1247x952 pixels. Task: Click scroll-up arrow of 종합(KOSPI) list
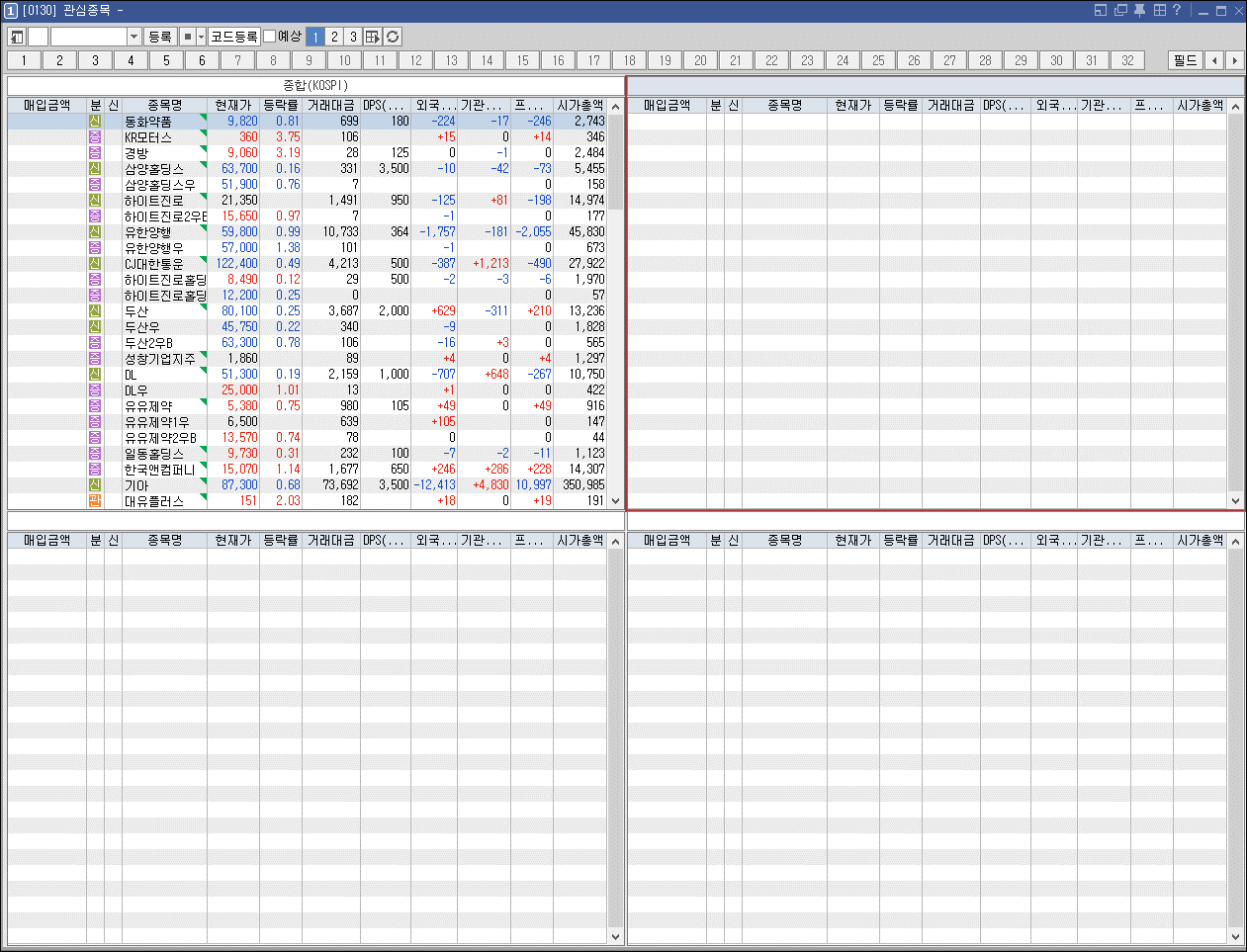tap(615, 106)
